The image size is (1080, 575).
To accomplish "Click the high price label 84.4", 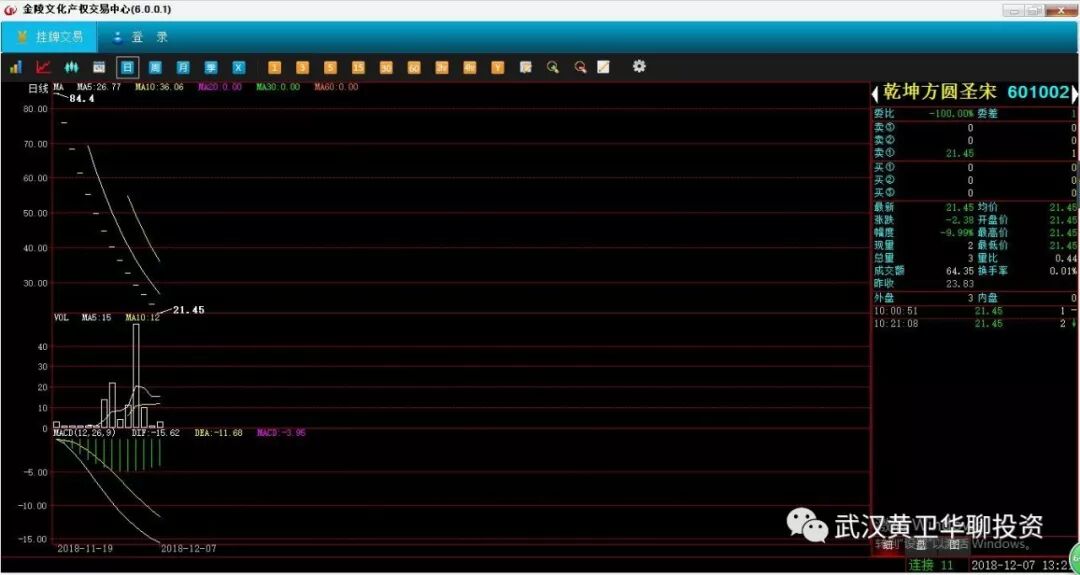I will pyautogui.click(x=82, y=99).
